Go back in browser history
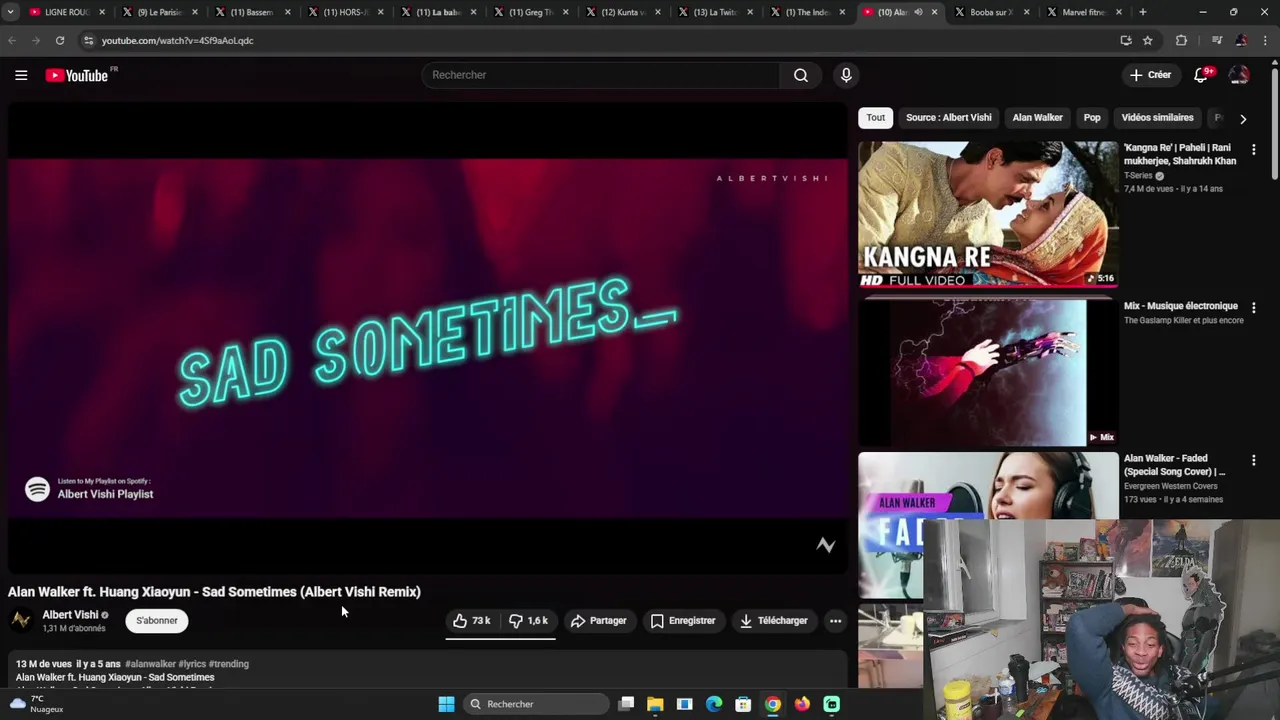Image resolution: width=1280 pixels, height=720 pixels. tap(12, 40)
